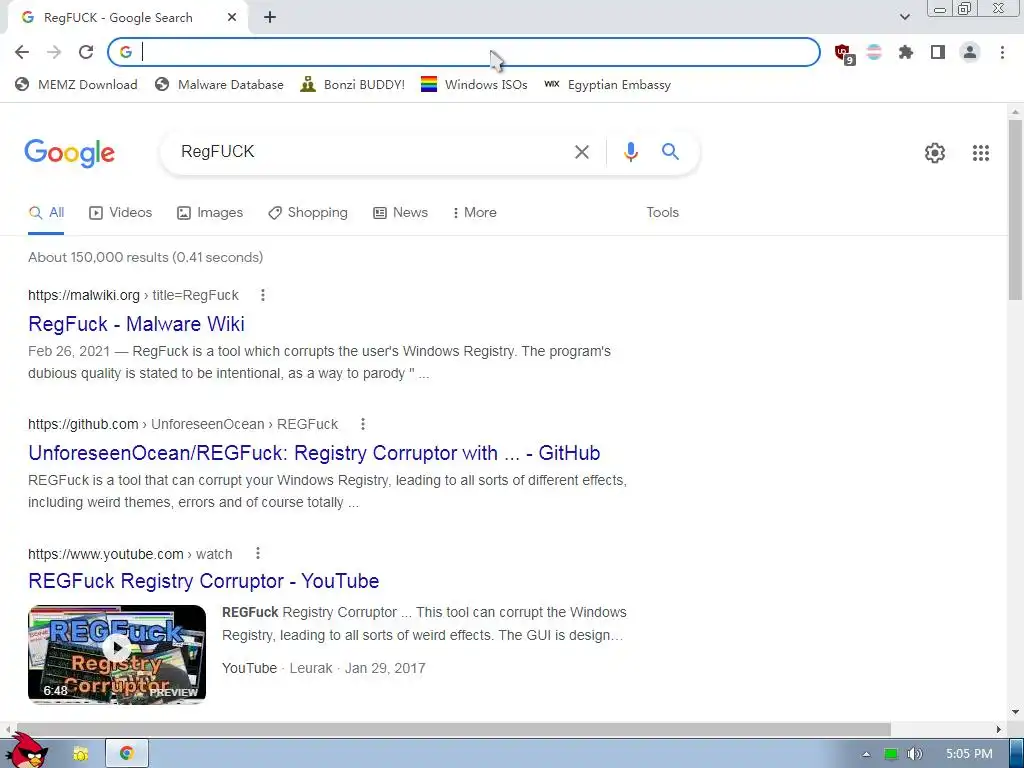The width and height of the screenshot is (1024, 768).
Task: Click the green tray icon
Action: pyautogui.click(x=891, y=754)
